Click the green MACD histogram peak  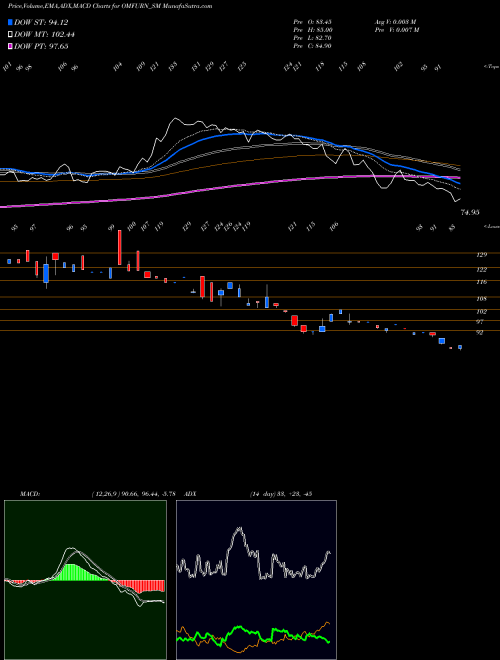tap(73, 572)
